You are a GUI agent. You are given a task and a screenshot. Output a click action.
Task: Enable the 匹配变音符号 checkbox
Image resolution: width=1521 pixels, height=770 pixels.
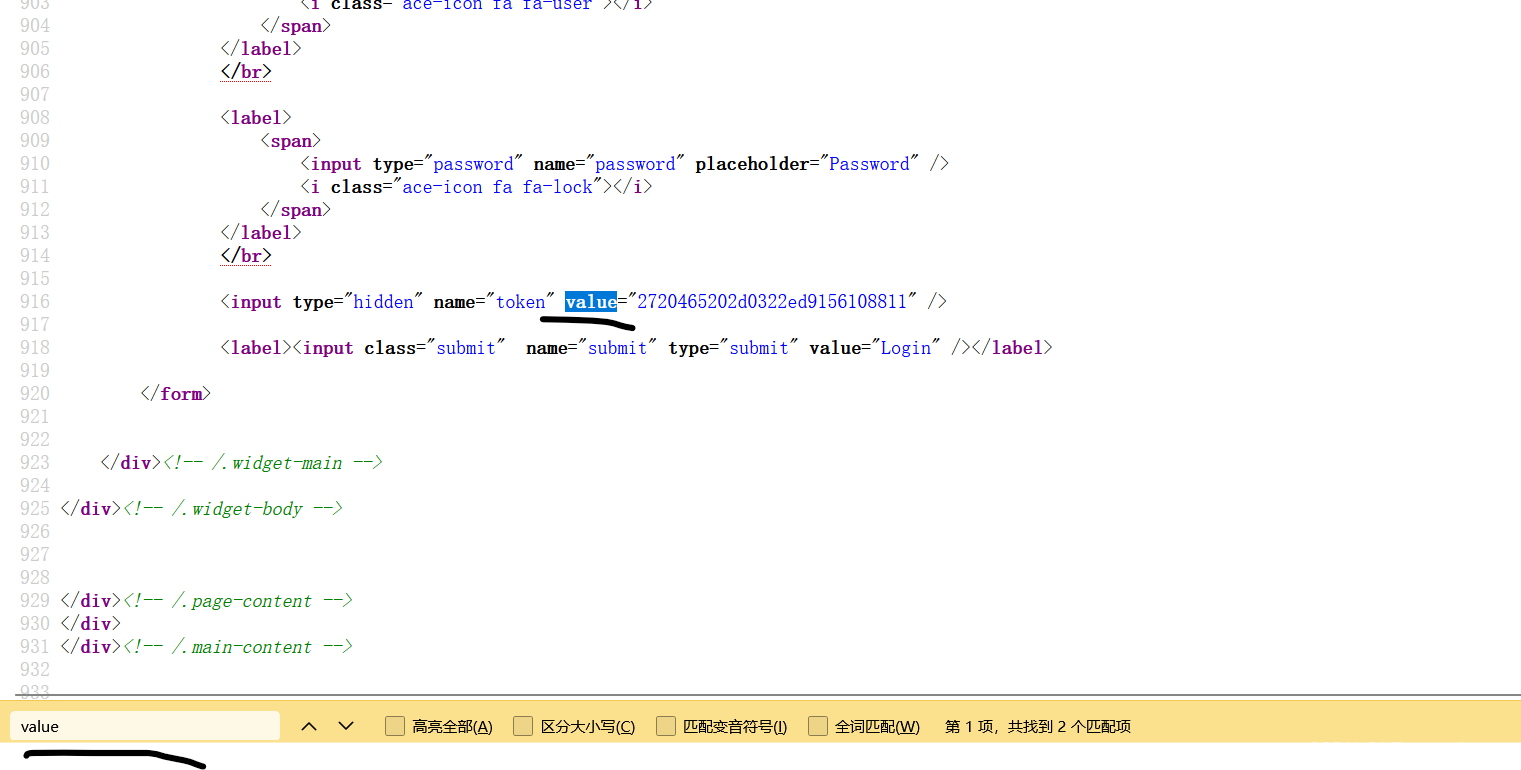[666, 726]
